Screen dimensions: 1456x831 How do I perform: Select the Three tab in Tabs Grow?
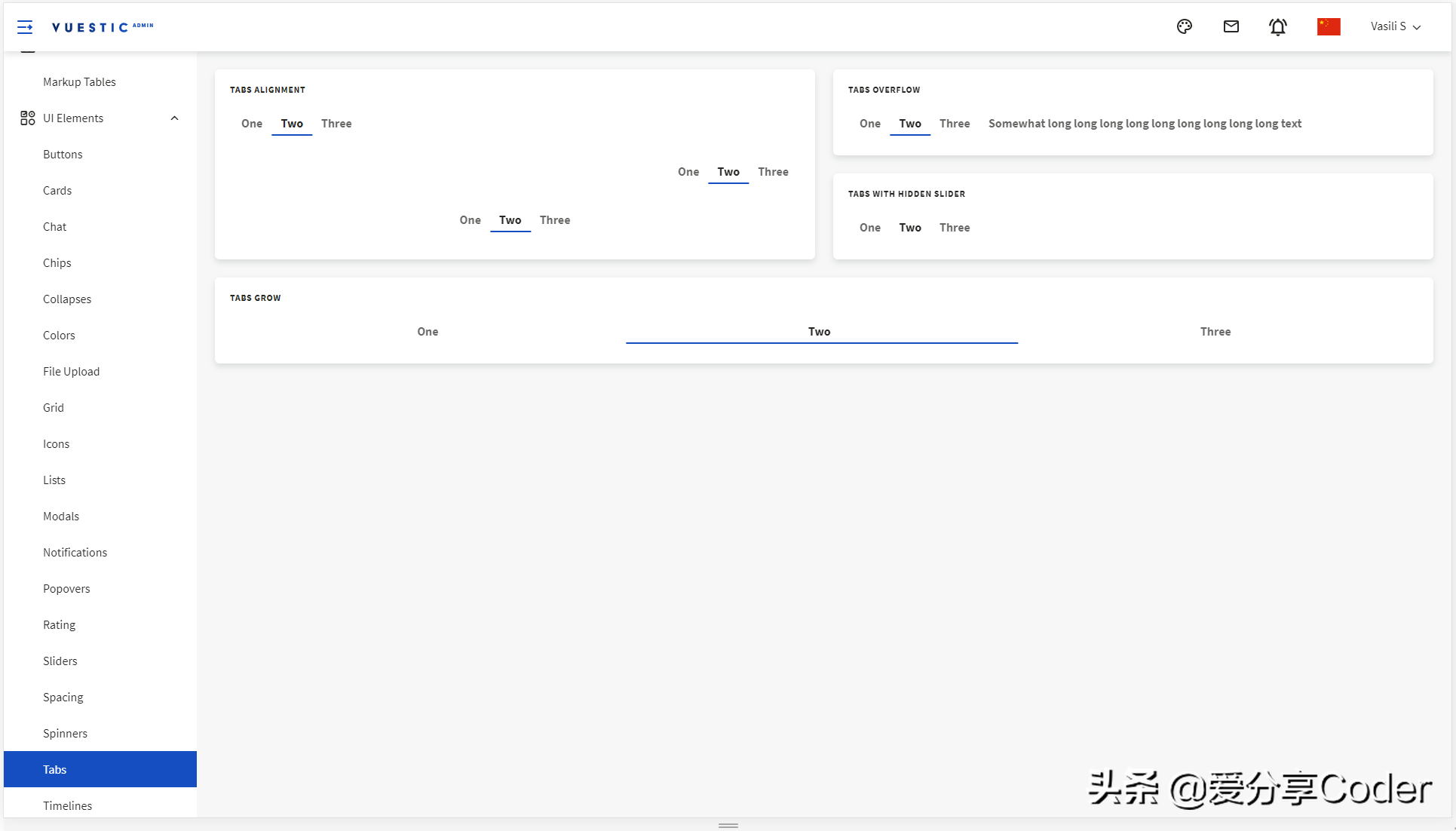[x=1215, y=331]
